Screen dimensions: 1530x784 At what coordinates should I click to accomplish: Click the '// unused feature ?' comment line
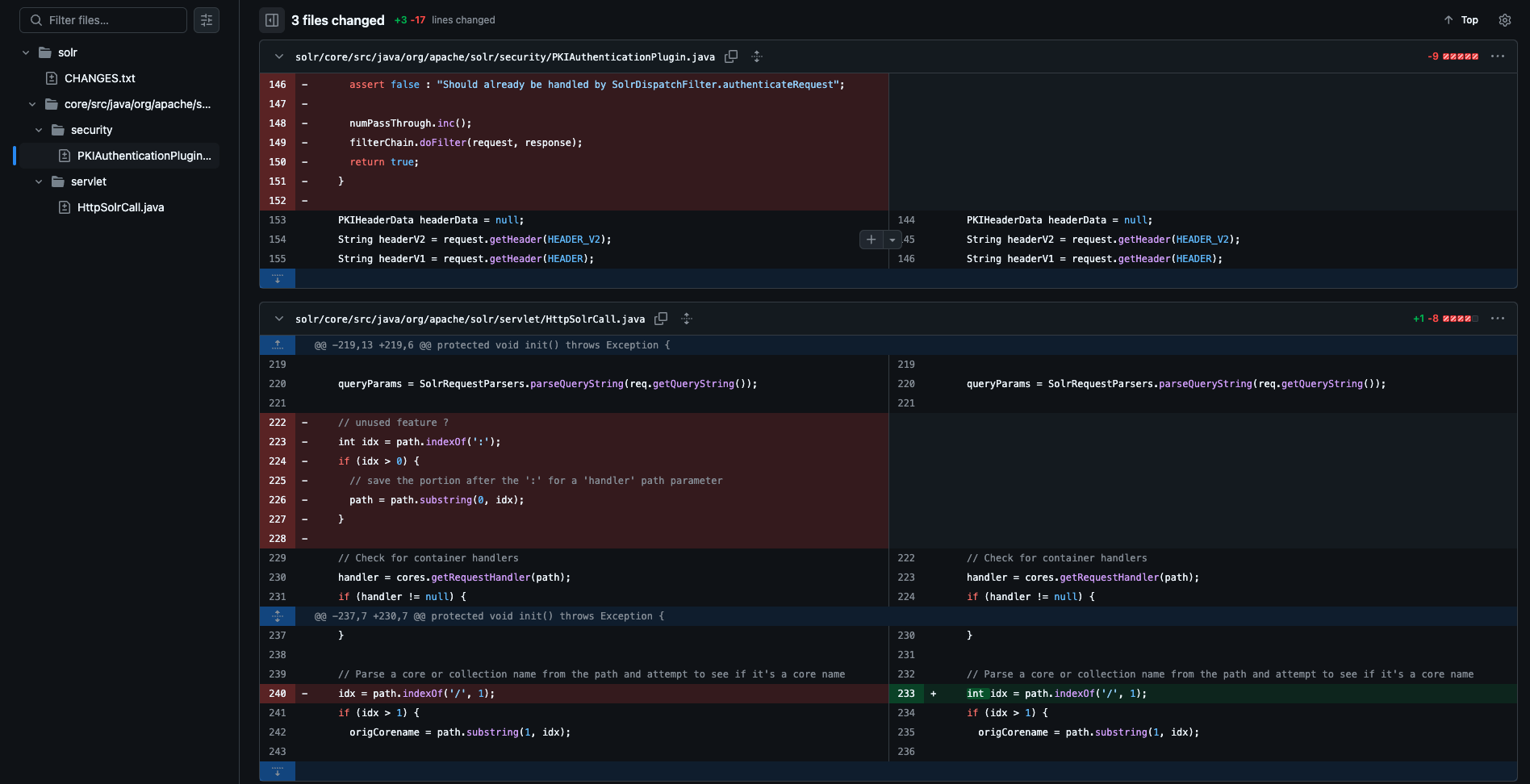[393, 423]
